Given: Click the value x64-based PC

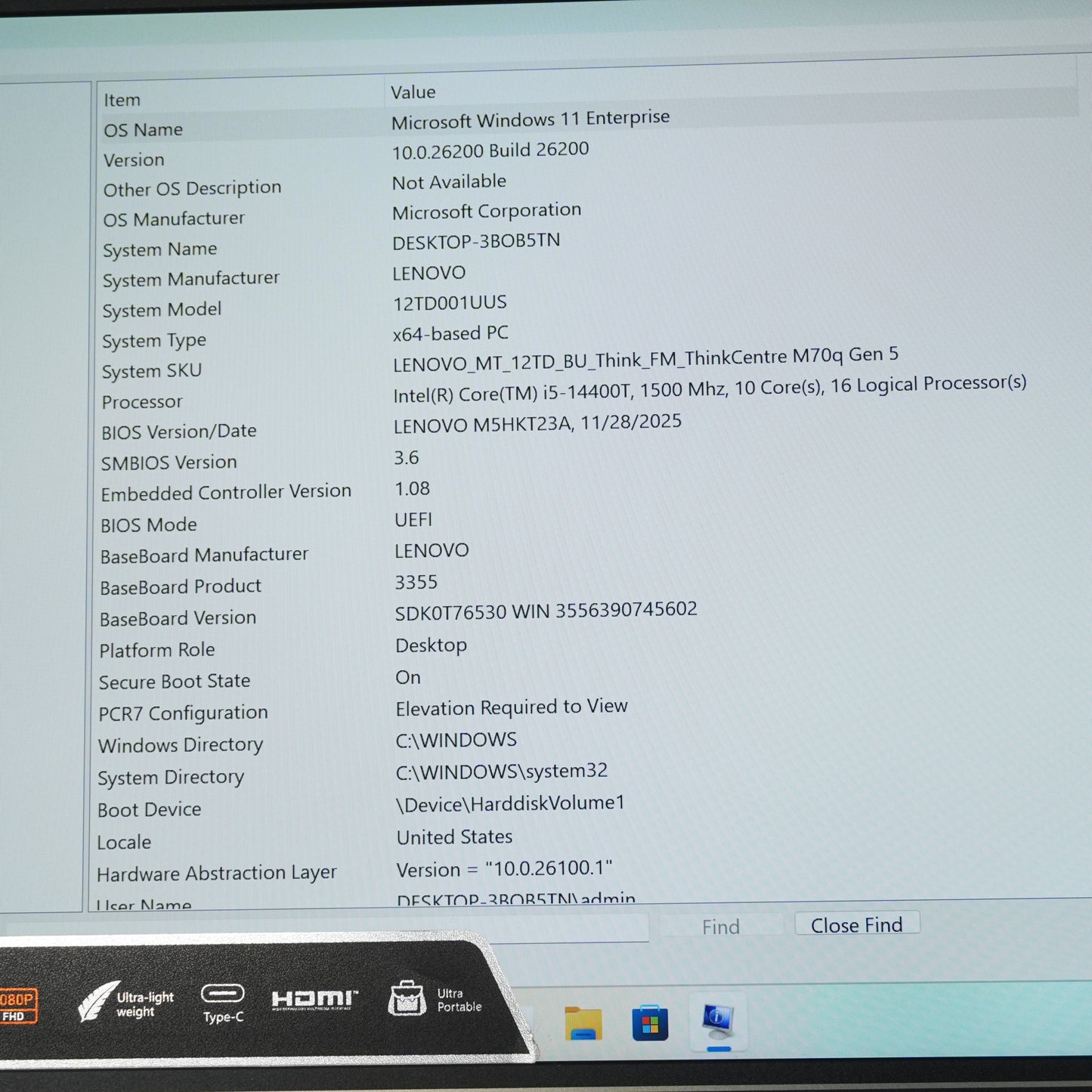Looking at the screenshot, I should click(x=450, y=333).
